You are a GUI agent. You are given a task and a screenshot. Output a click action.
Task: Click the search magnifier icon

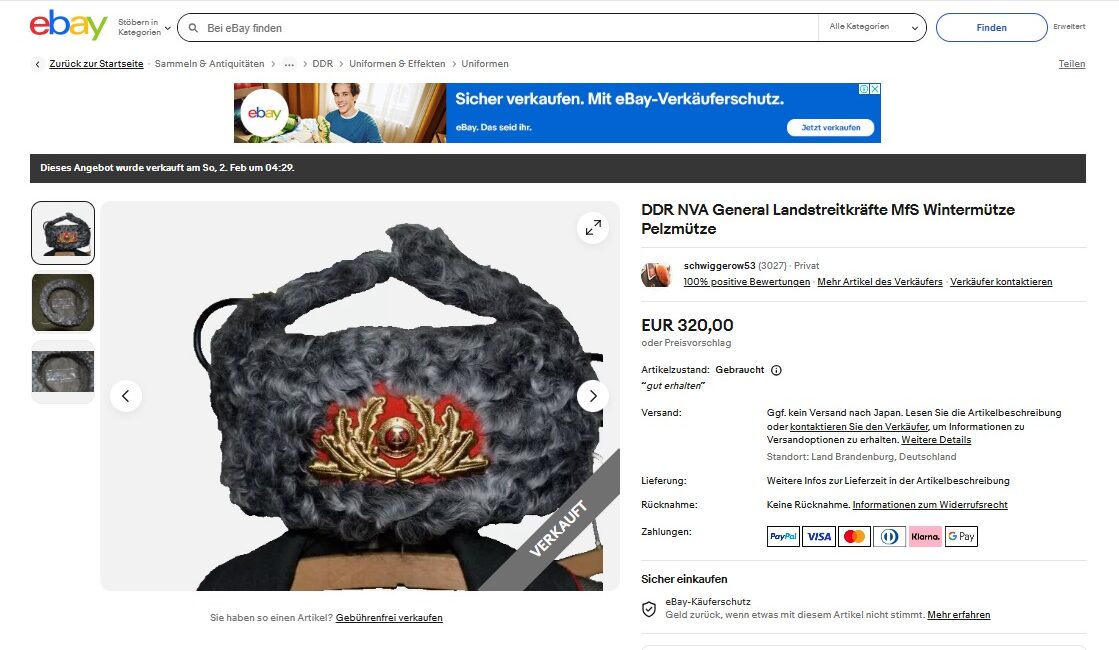pyautogui.click(x=193, y=28)
